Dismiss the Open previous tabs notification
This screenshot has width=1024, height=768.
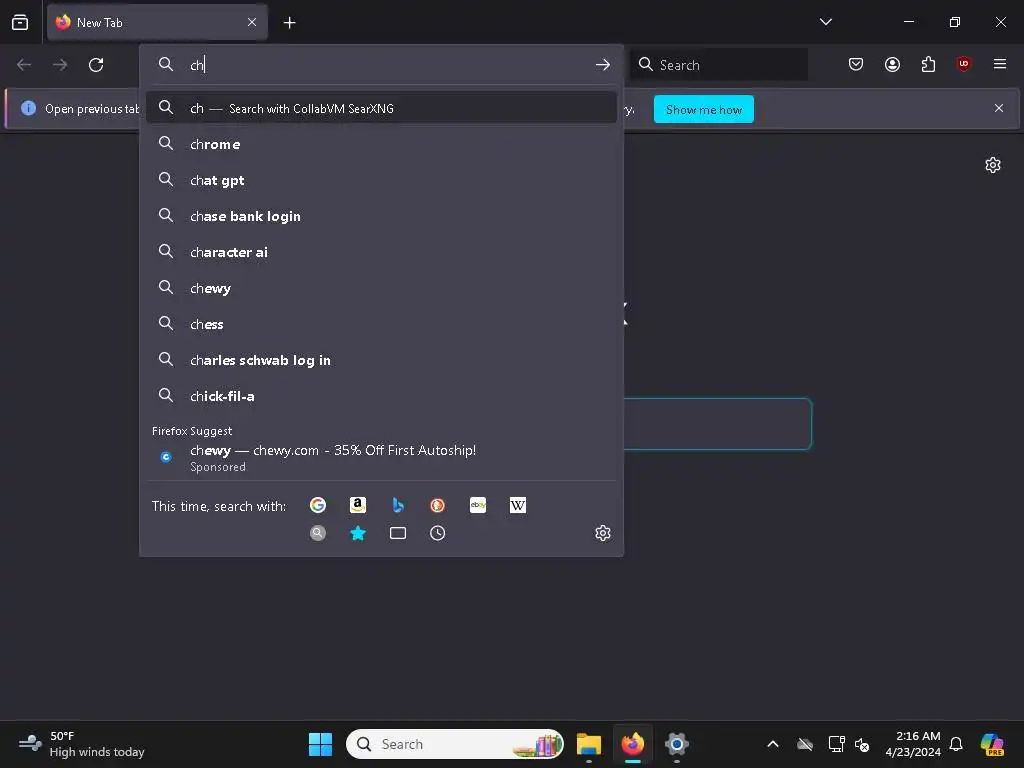[999, 108]
